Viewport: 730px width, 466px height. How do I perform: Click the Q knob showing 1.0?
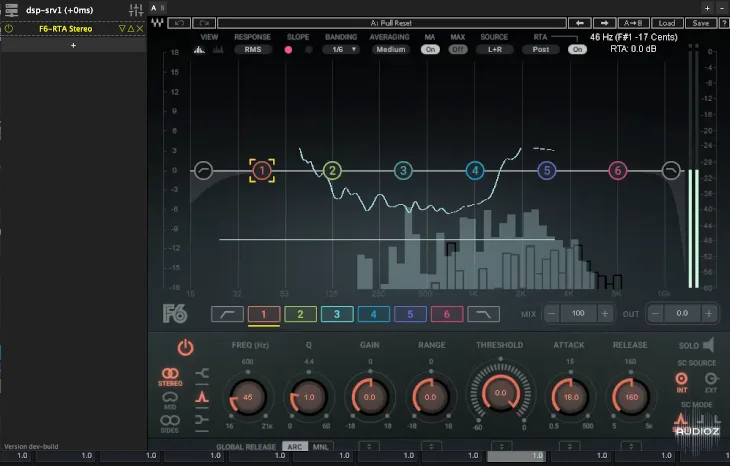[309, 397]
